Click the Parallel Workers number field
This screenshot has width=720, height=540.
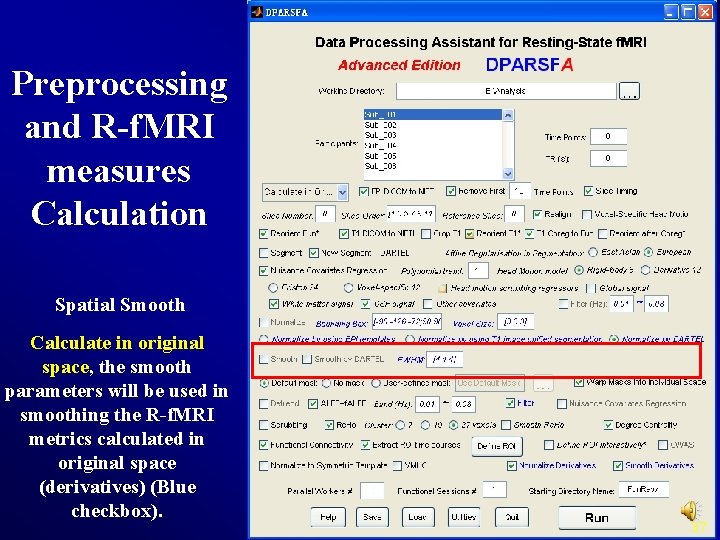(372, 490)
